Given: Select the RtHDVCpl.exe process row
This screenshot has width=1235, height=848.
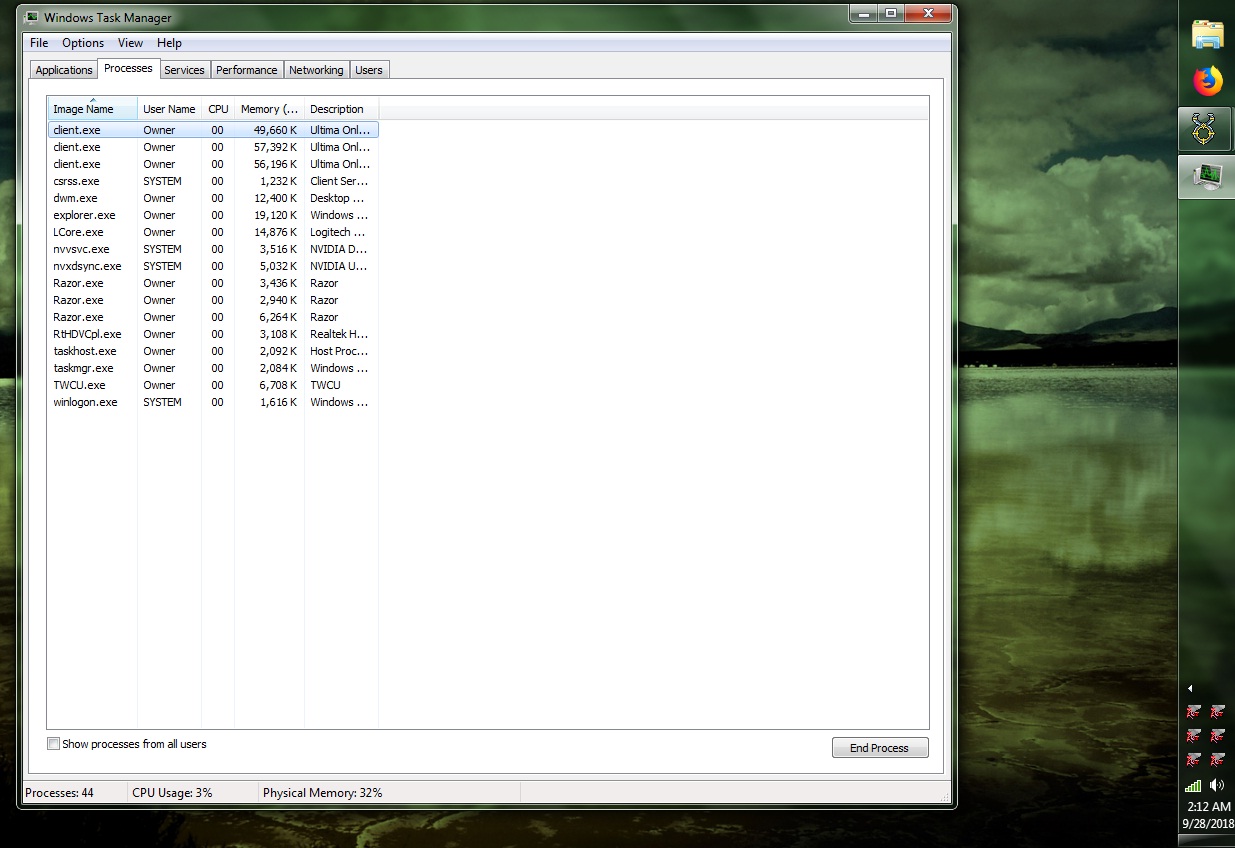Looking at the screenshot, I should click(213, 334).
